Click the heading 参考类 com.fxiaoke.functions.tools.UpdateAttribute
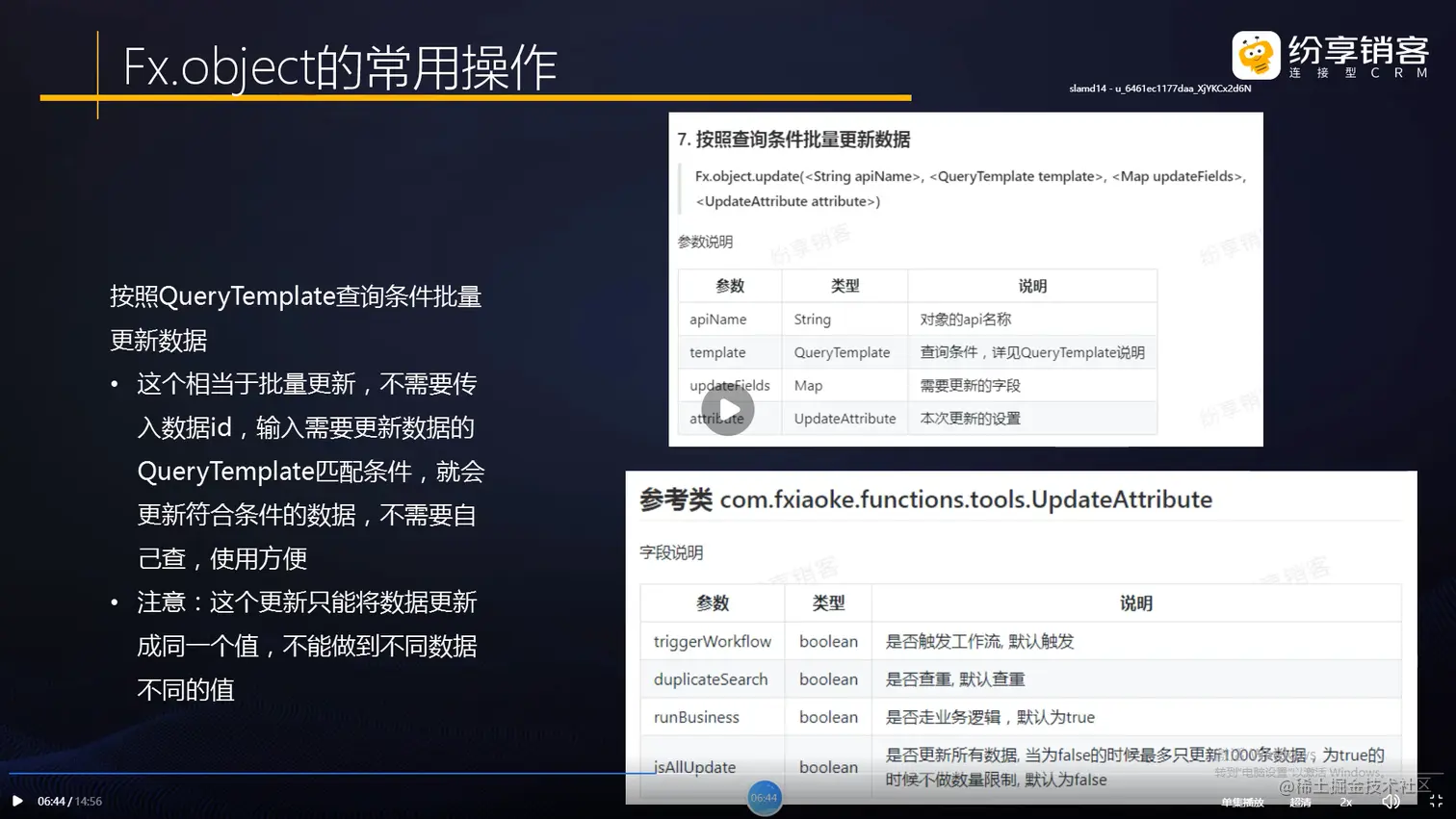 (x=925, y=499)
